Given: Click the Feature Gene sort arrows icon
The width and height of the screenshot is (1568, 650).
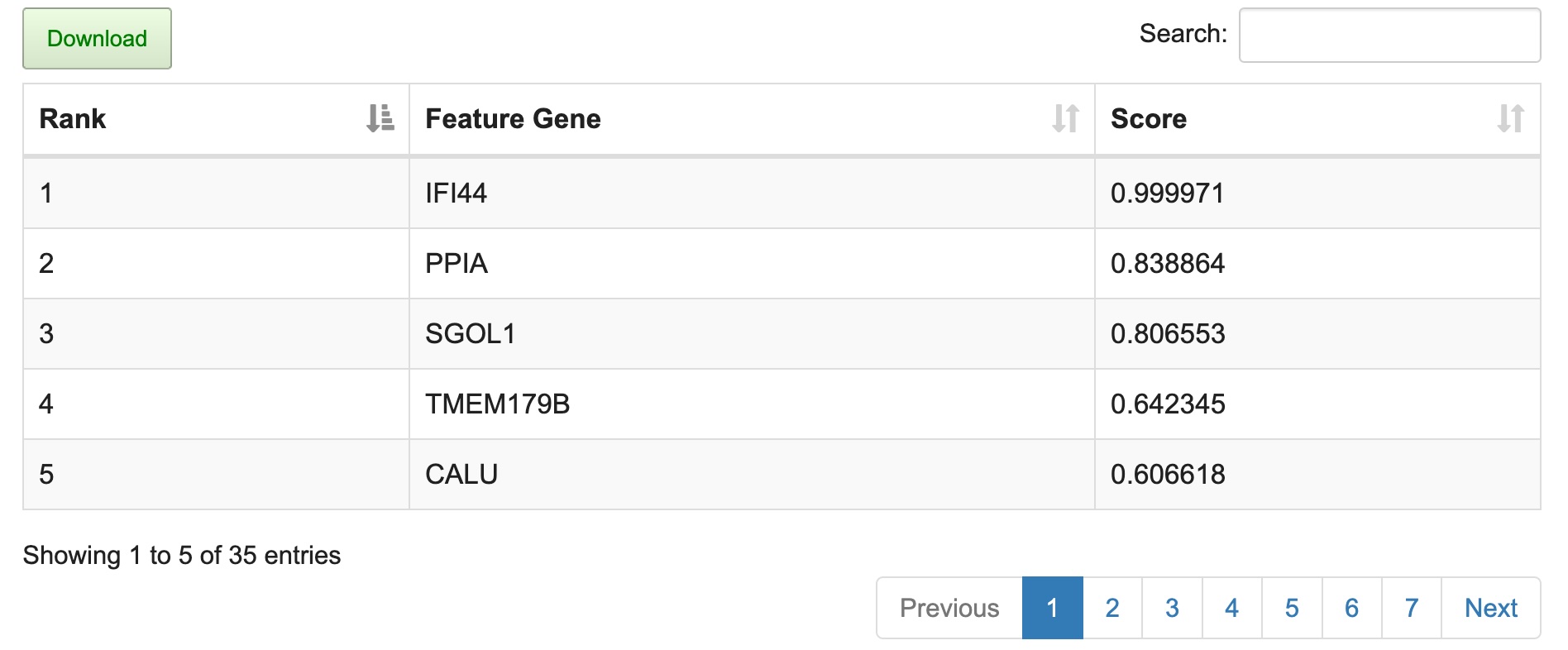Looking at the screenshot, I should 1066,118.
